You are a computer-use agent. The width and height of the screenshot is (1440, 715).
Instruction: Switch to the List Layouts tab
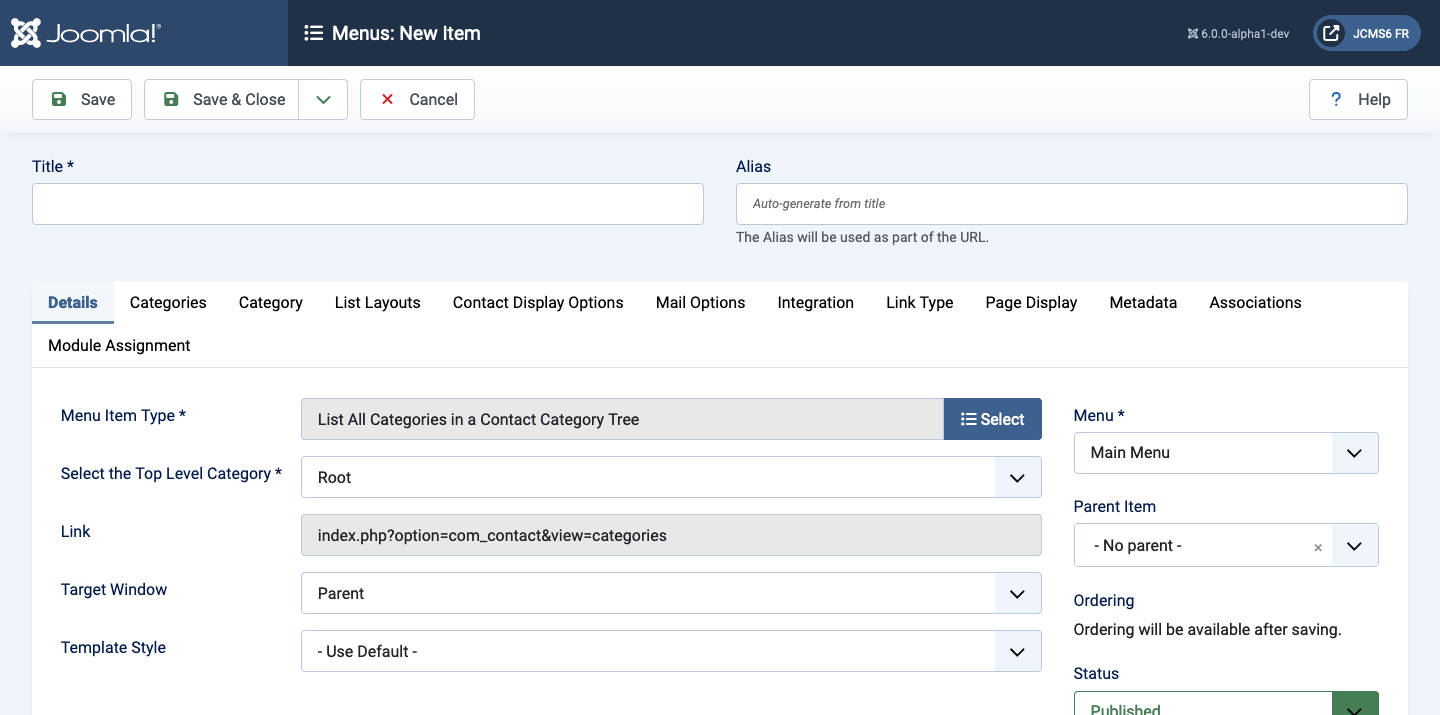point(378,302)
